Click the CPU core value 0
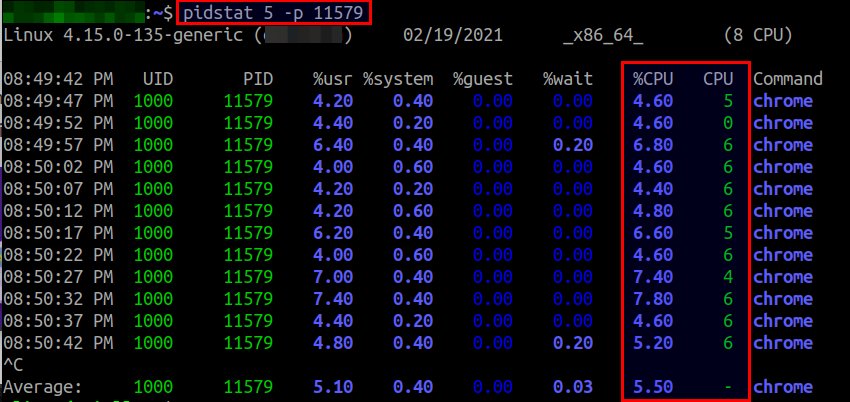Viewport: 850px width, 402px height. click(728, 123)
